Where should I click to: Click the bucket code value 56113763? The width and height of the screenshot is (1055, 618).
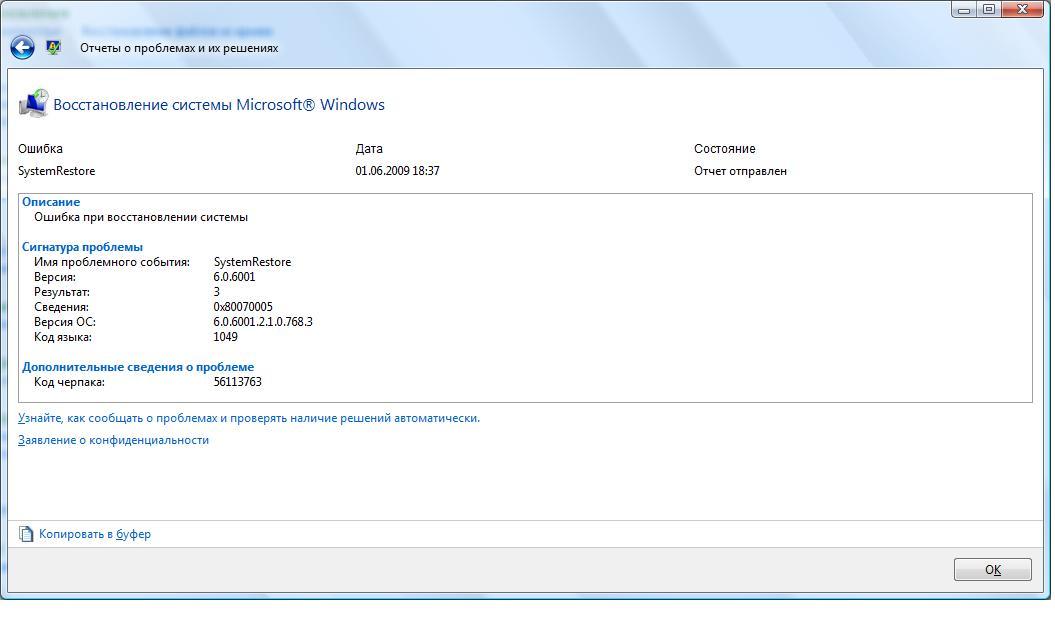238,382
